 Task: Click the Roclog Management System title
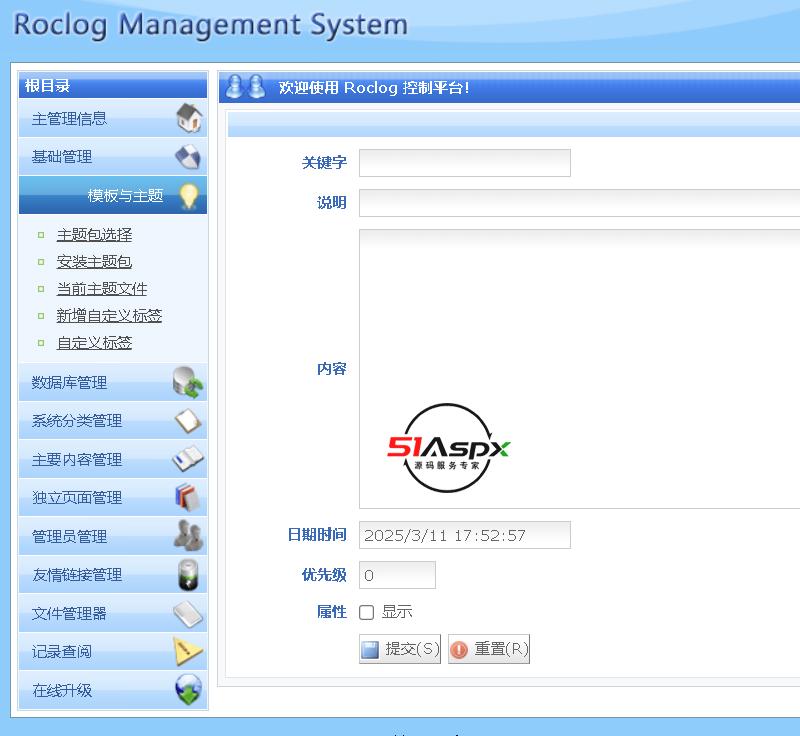click(210, 24)
